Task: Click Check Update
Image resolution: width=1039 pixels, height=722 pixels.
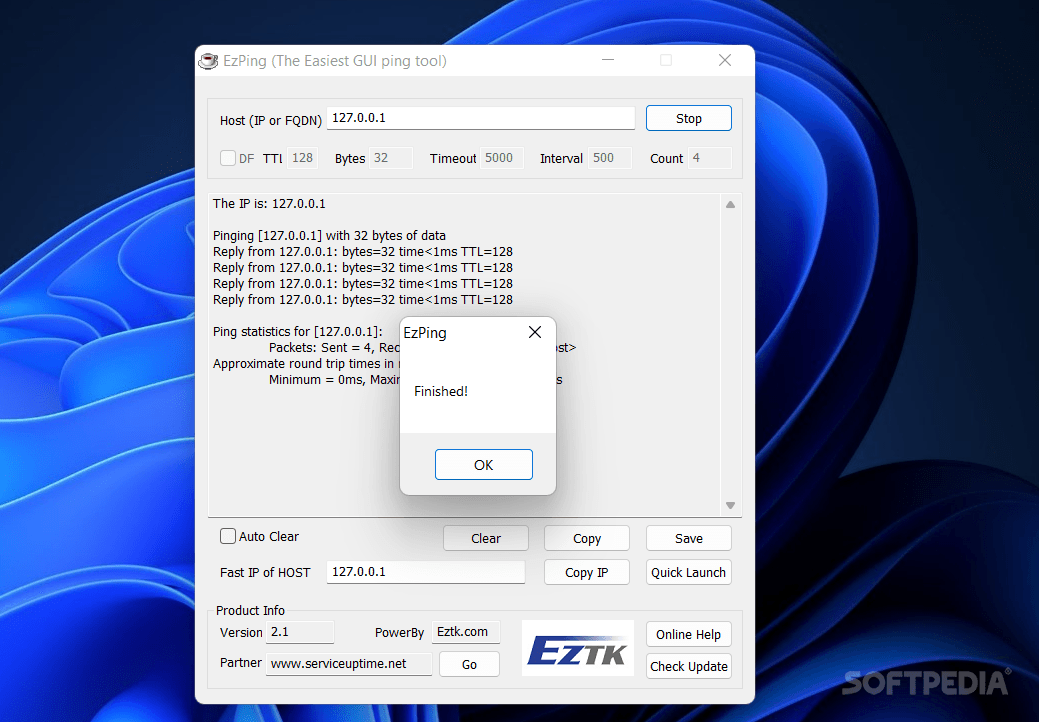Action: 688,666
